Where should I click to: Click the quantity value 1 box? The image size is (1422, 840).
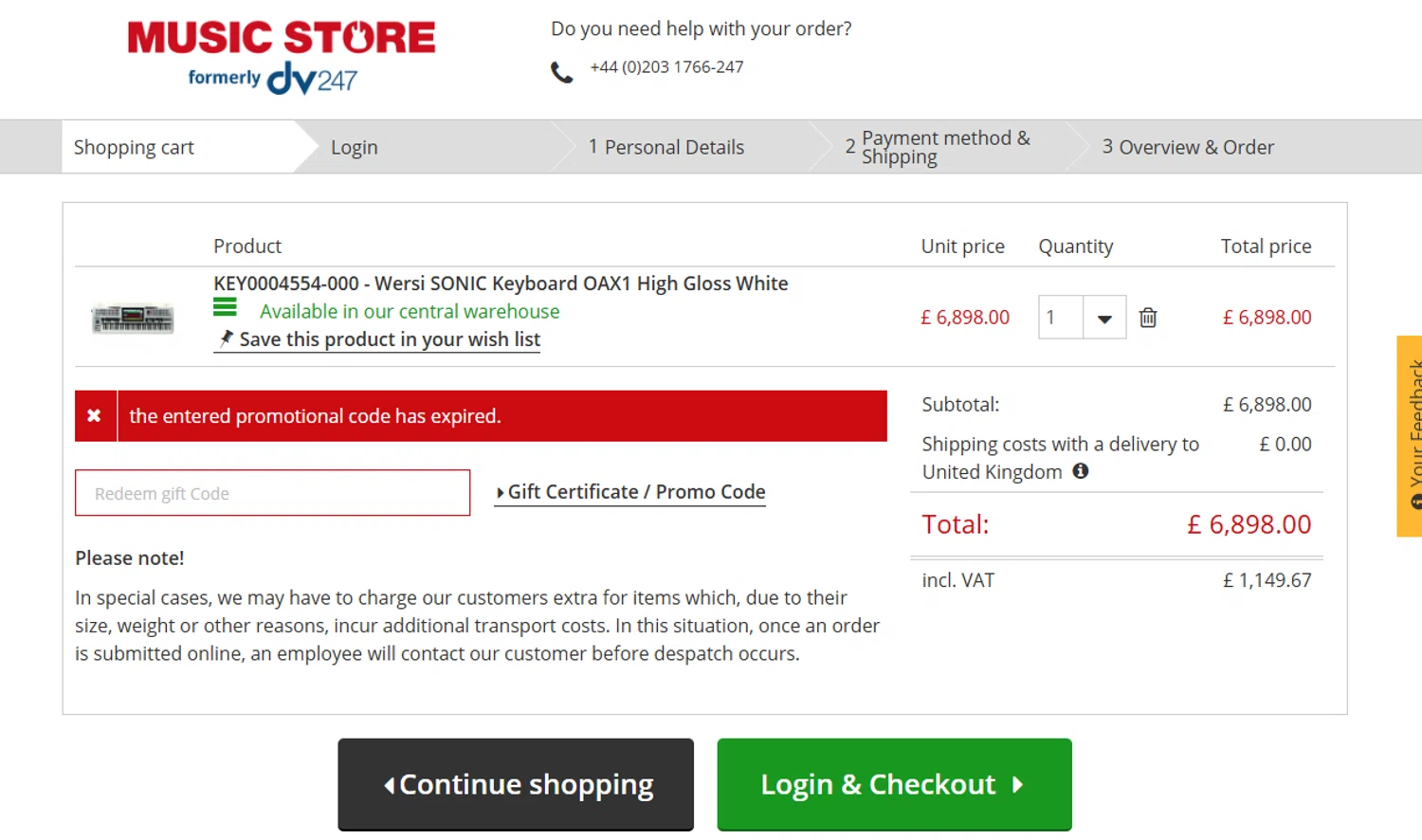coord(1061,318)
